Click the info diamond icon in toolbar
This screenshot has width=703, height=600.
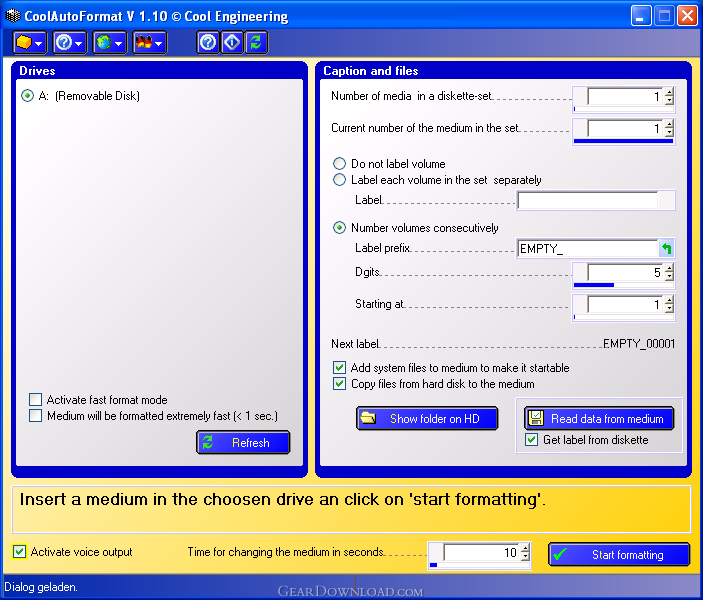pyautogui.click(x=232, y=43)
